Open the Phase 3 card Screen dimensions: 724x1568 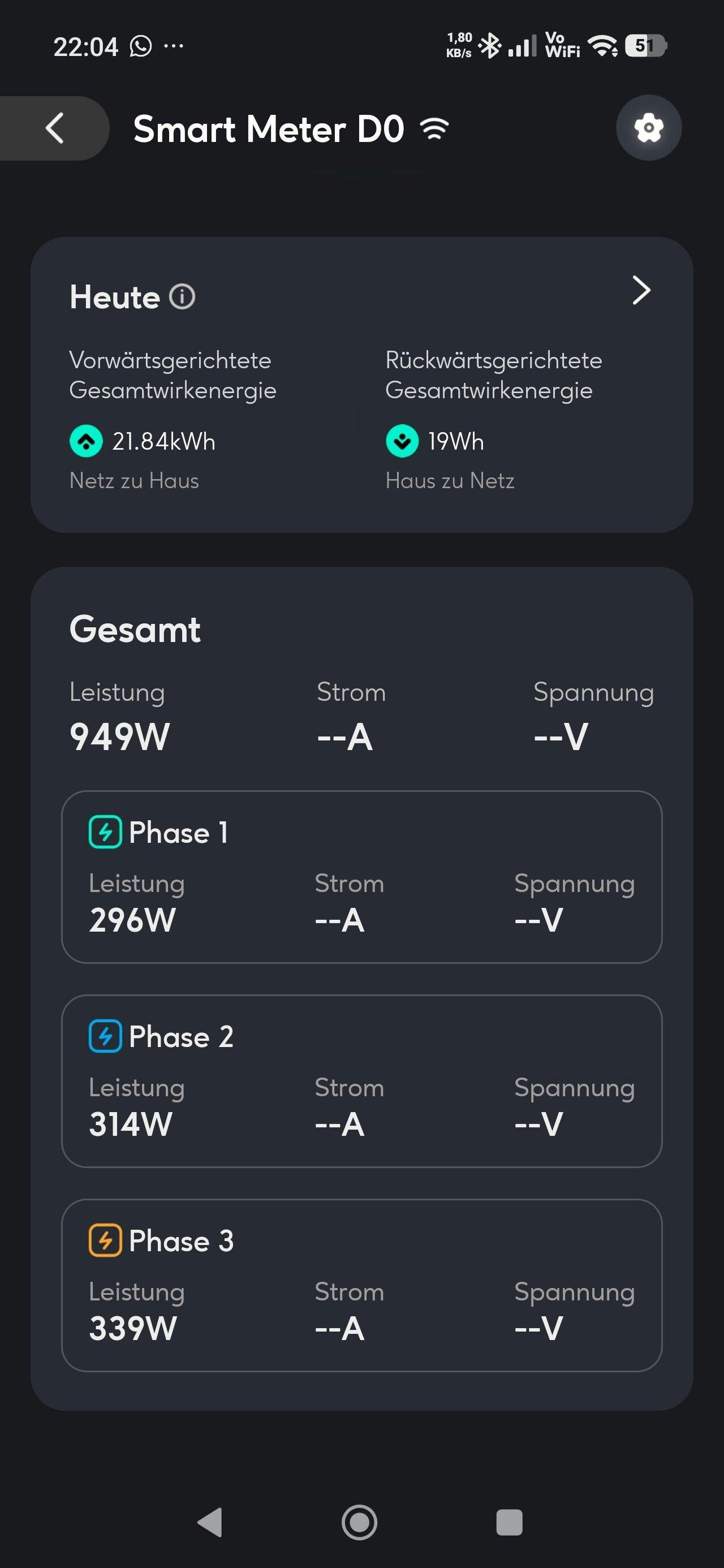[361, 1285]
